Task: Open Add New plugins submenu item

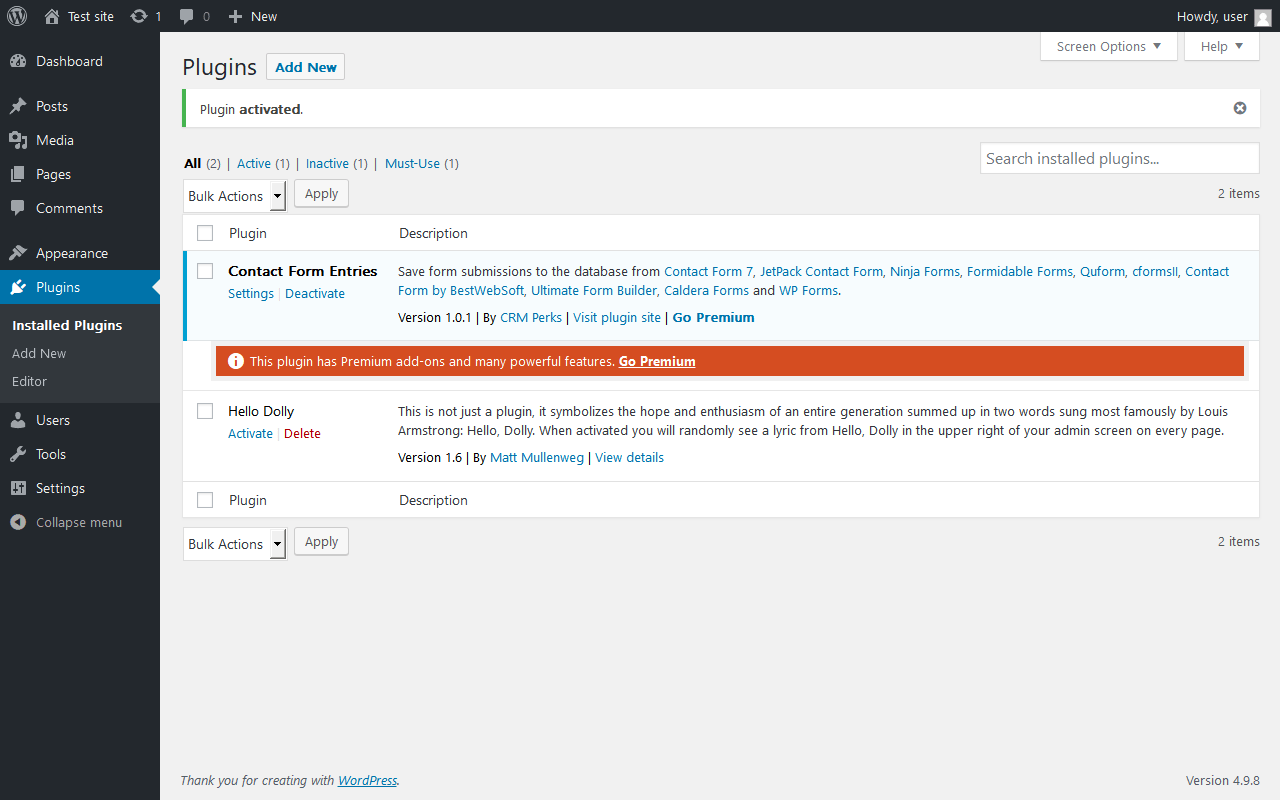Action: tap(39, 353)
